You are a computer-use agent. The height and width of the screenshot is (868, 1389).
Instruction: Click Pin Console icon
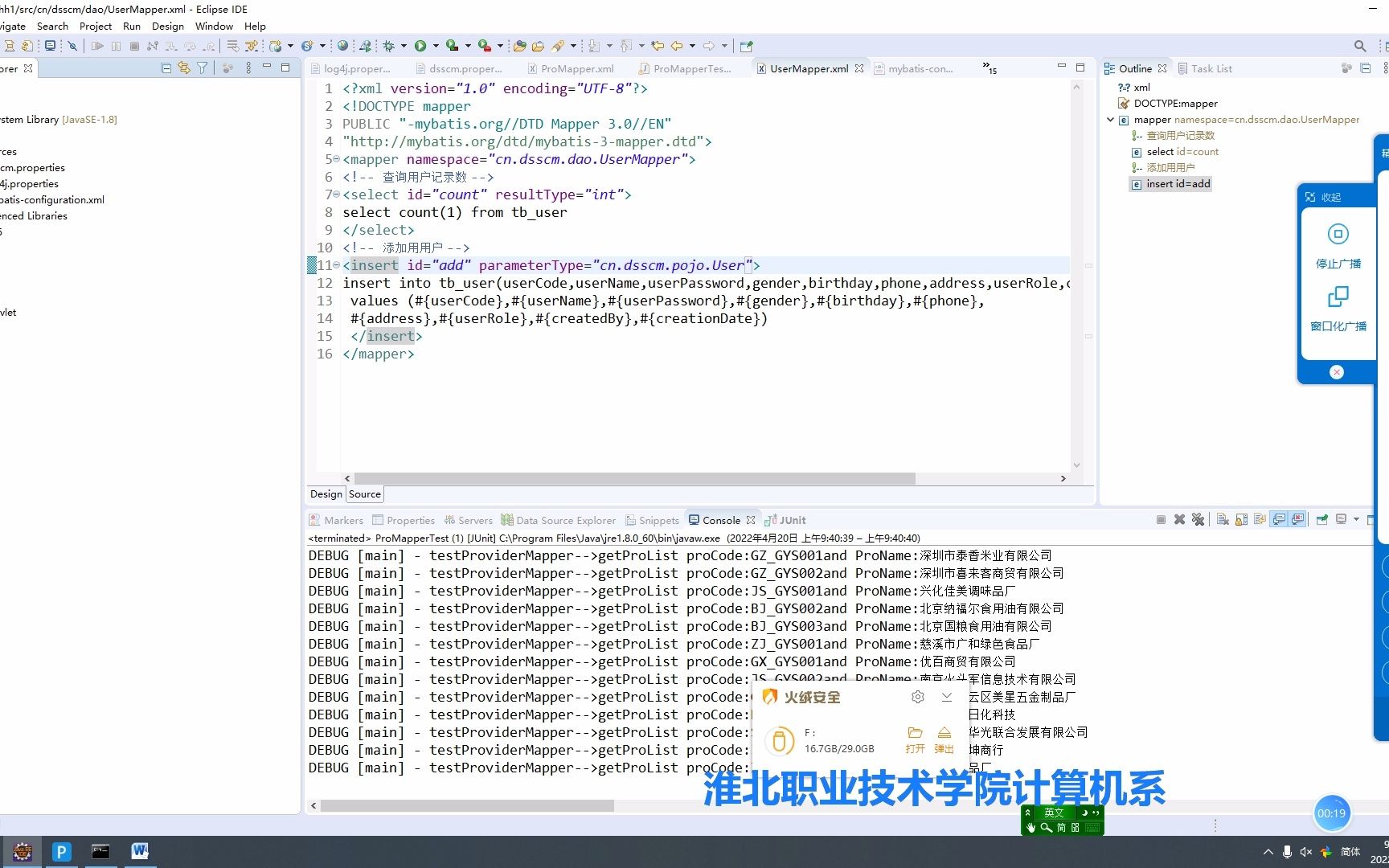(x=1321, y=520)
